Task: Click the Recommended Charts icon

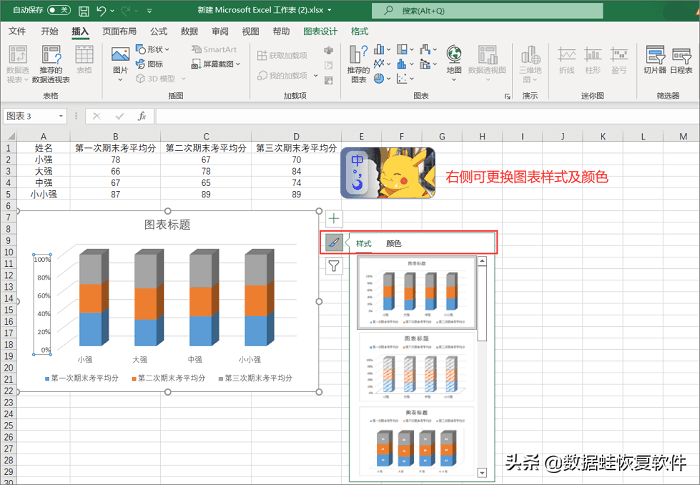Action: click(358, 64)
